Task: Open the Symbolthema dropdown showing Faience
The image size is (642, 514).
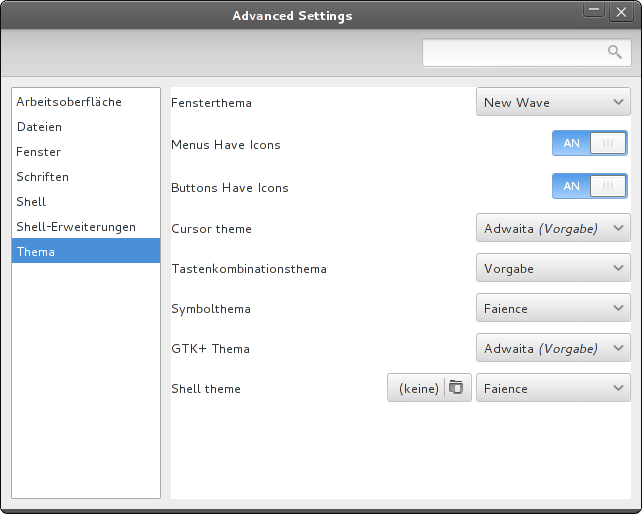Action: coord(553,308)
